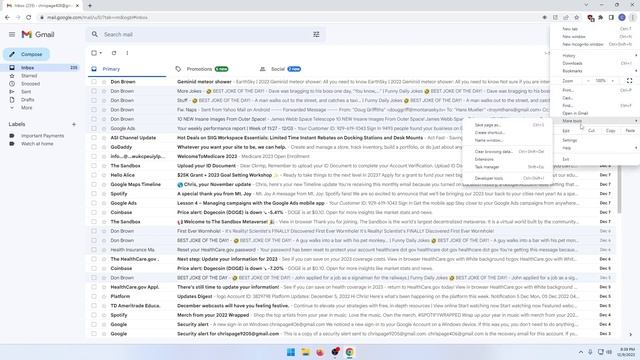
Task: Open the Important Payments label
Action: pos(42,136)
